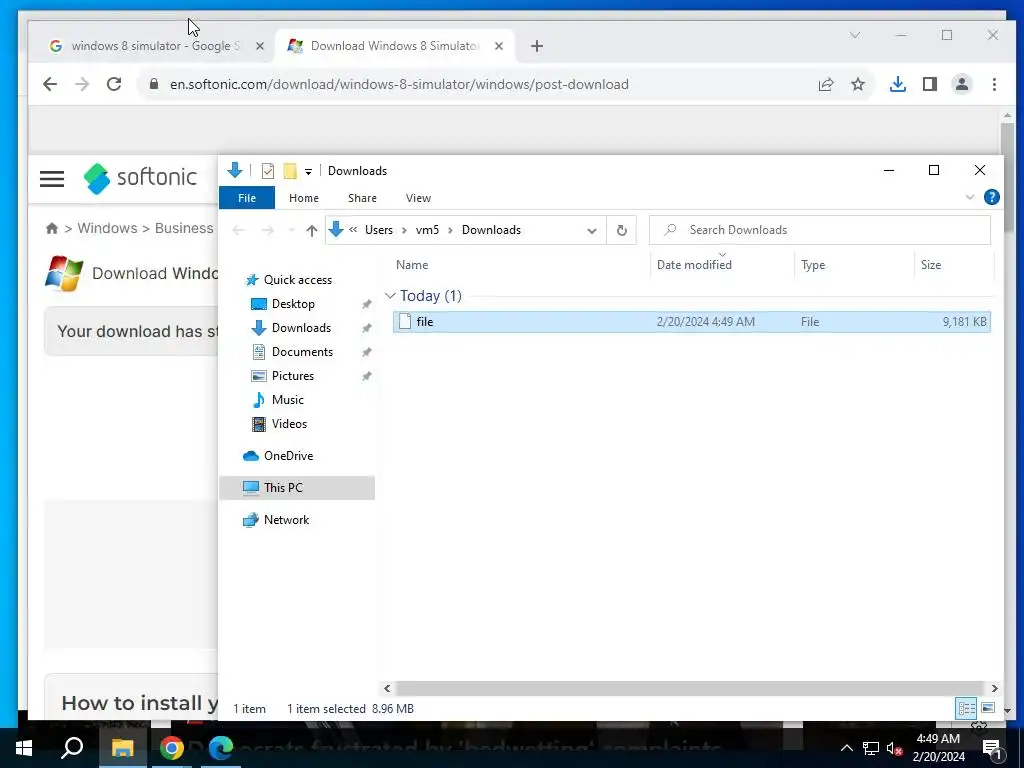Viewport: 1024px width, 768px height.
Task: Click the Explorer back arrow
Action: tap(239, 230)
